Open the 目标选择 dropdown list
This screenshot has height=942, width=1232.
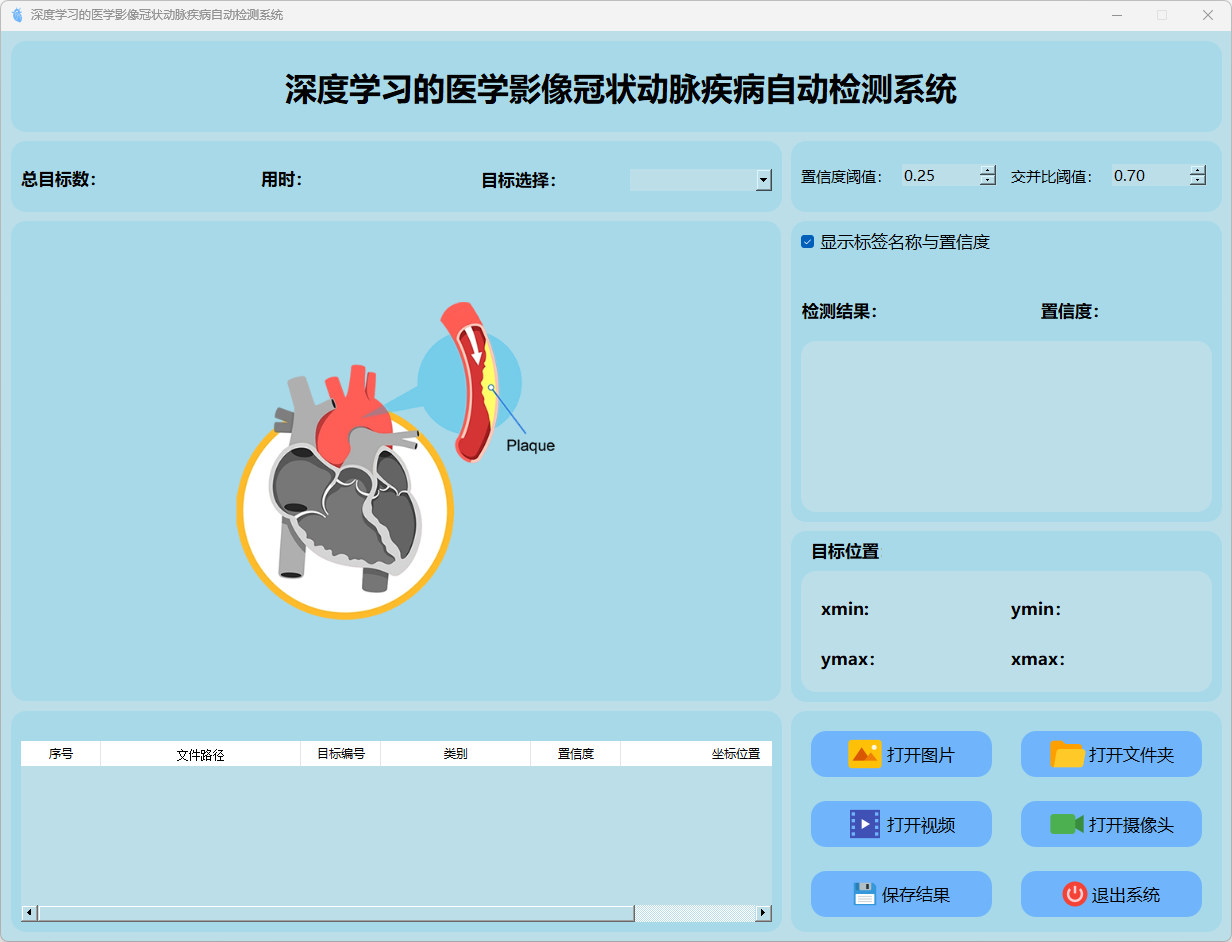tap(764, 180)
